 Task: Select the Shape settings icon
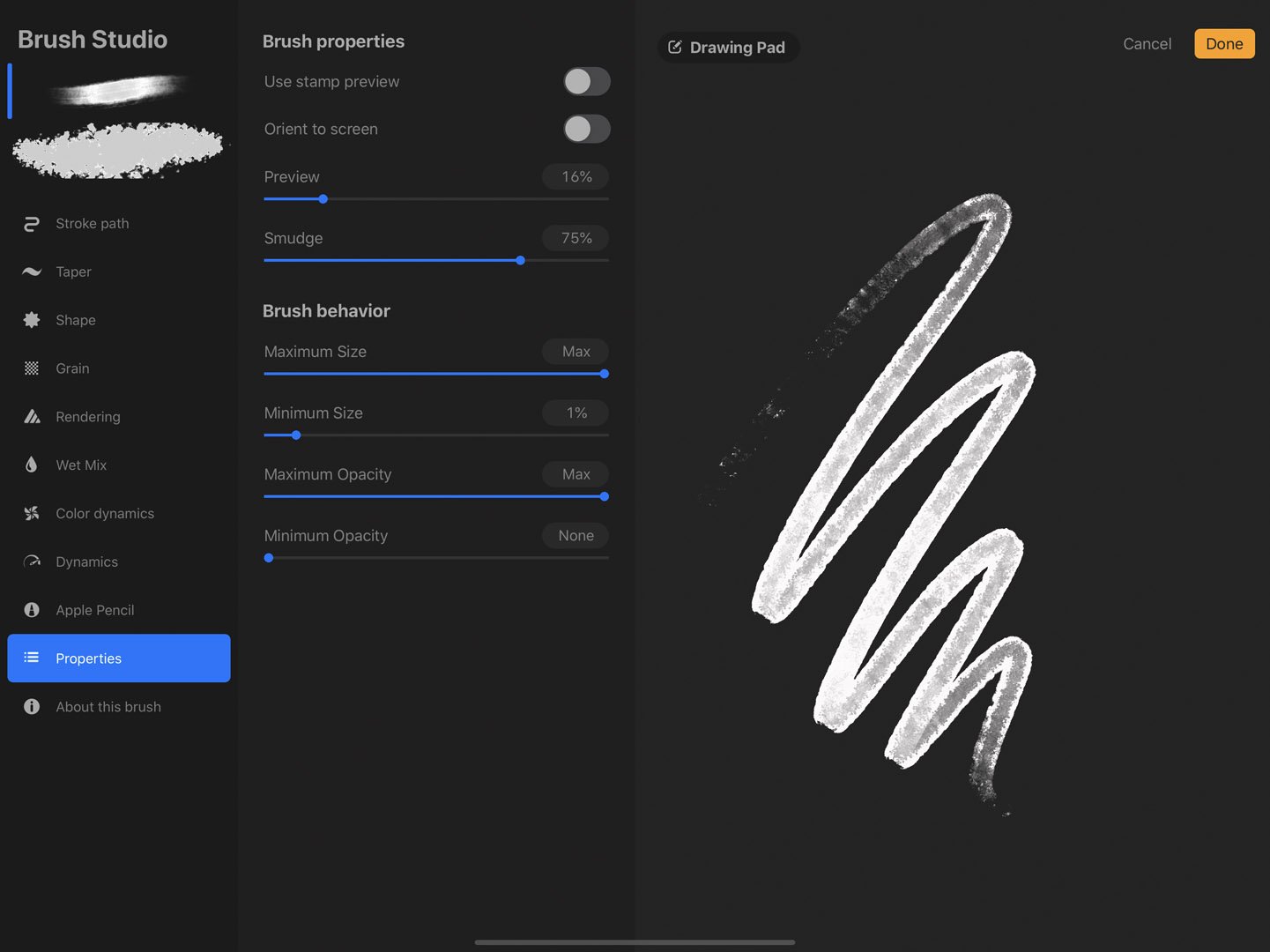(x=32, y=320)
